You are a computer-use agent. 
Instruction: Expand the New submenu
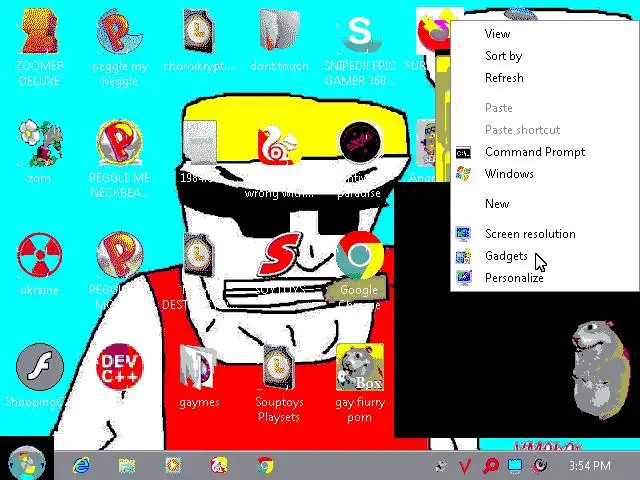click(544, 204)
